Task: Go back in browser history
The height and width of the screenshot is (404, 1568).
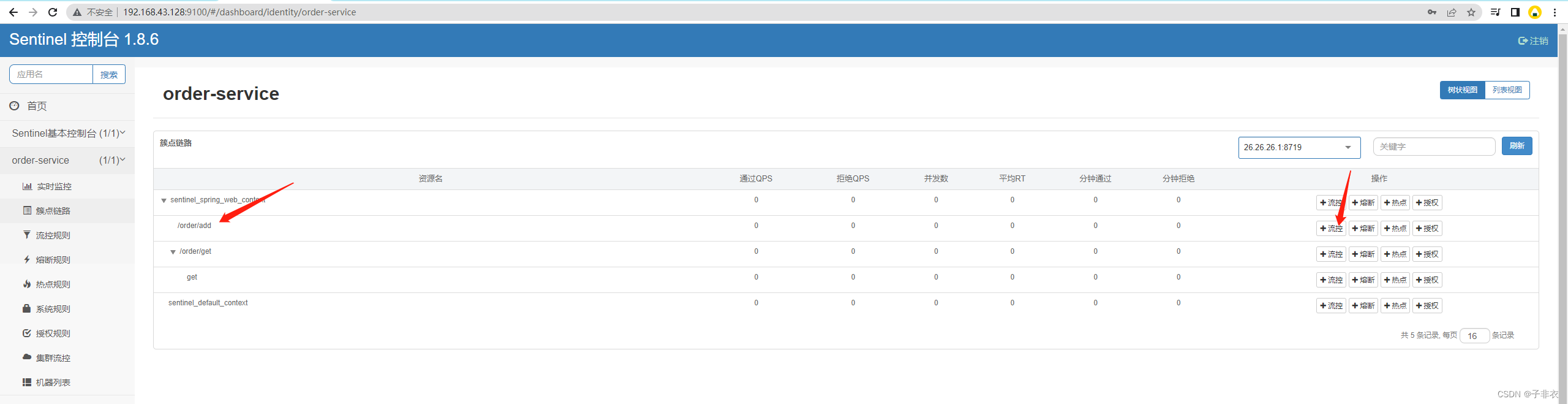Action: click(13, 12)
